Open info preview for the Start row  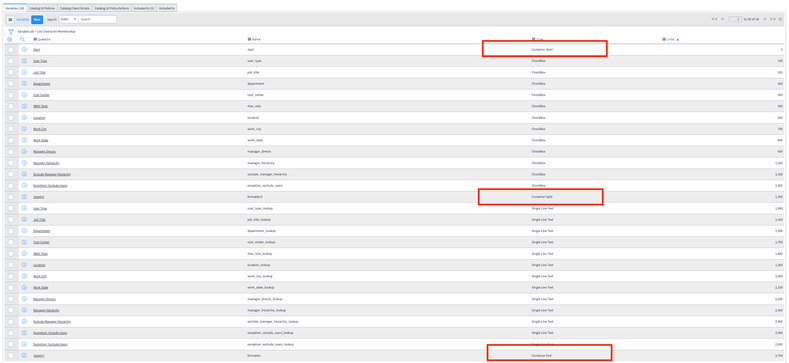pyautogui.click(x=24, y=49)
